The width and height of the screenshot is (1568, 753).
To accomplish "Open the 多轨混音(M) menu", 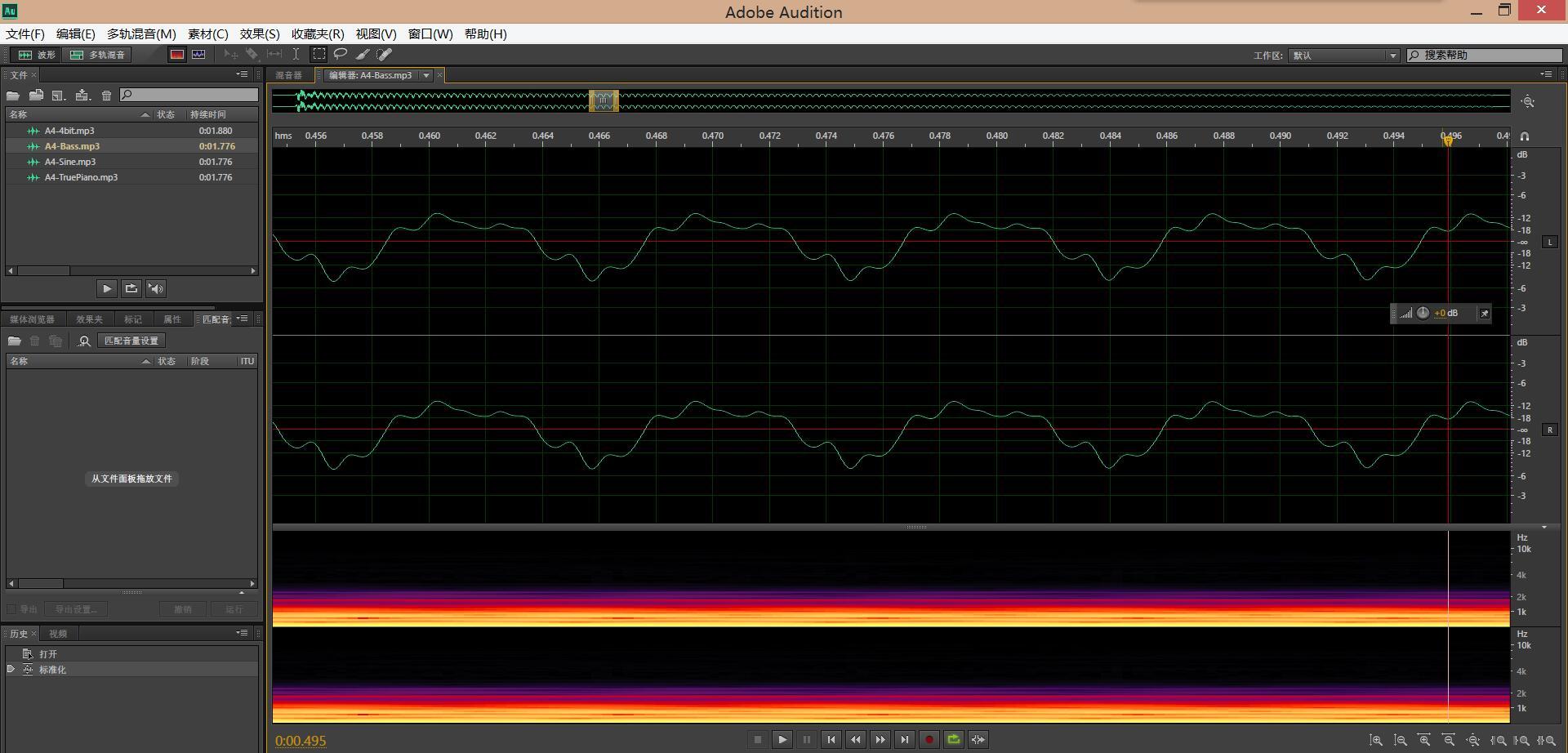I will [141, 33].
